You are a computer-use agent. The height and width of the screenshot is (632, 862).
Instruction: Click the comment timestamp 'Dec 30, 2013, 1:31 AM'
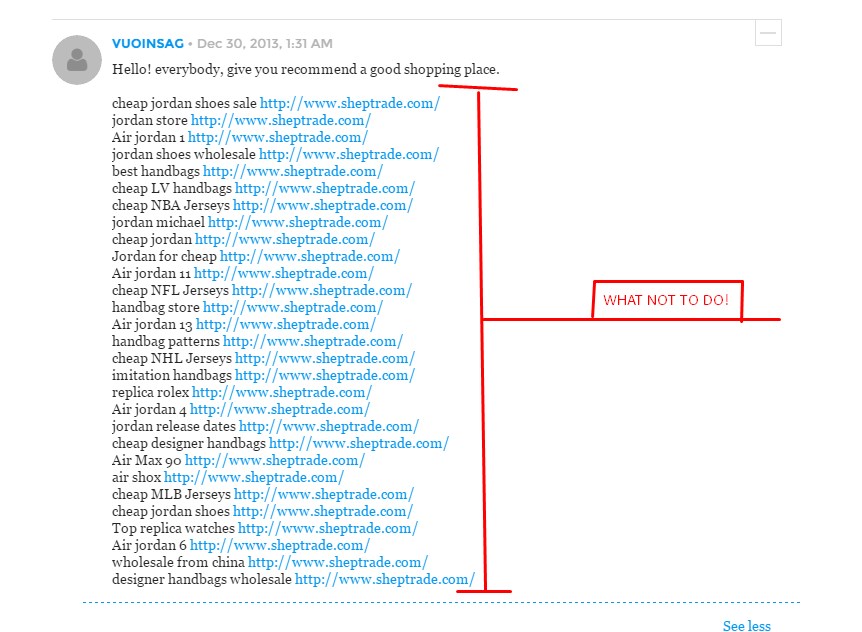click(x=264, y=43)
